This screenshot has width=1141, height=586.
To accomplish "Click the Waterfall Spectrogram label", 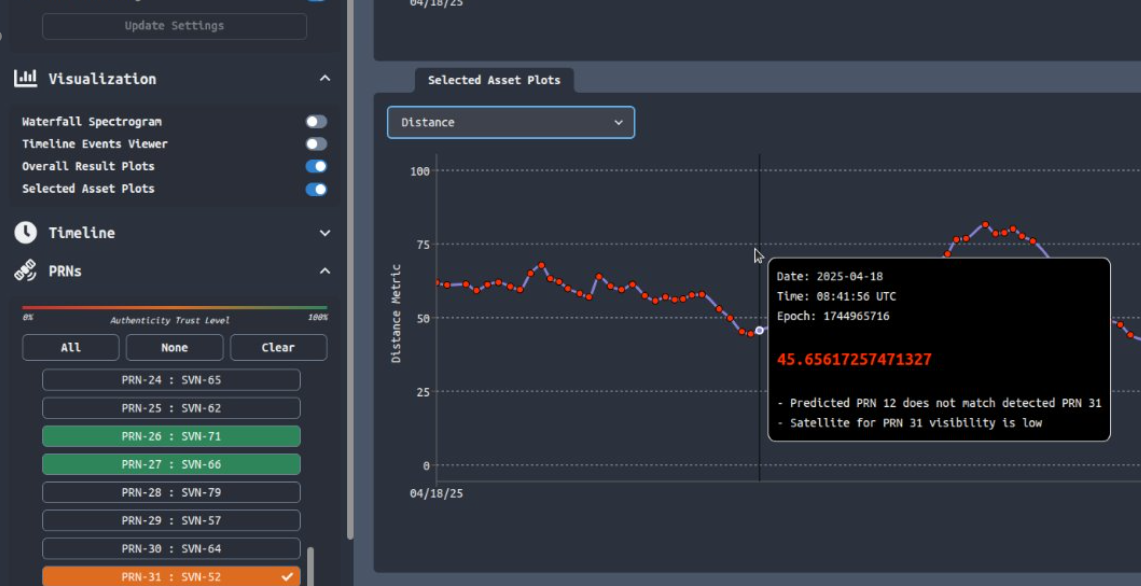I will coord(92,122).
